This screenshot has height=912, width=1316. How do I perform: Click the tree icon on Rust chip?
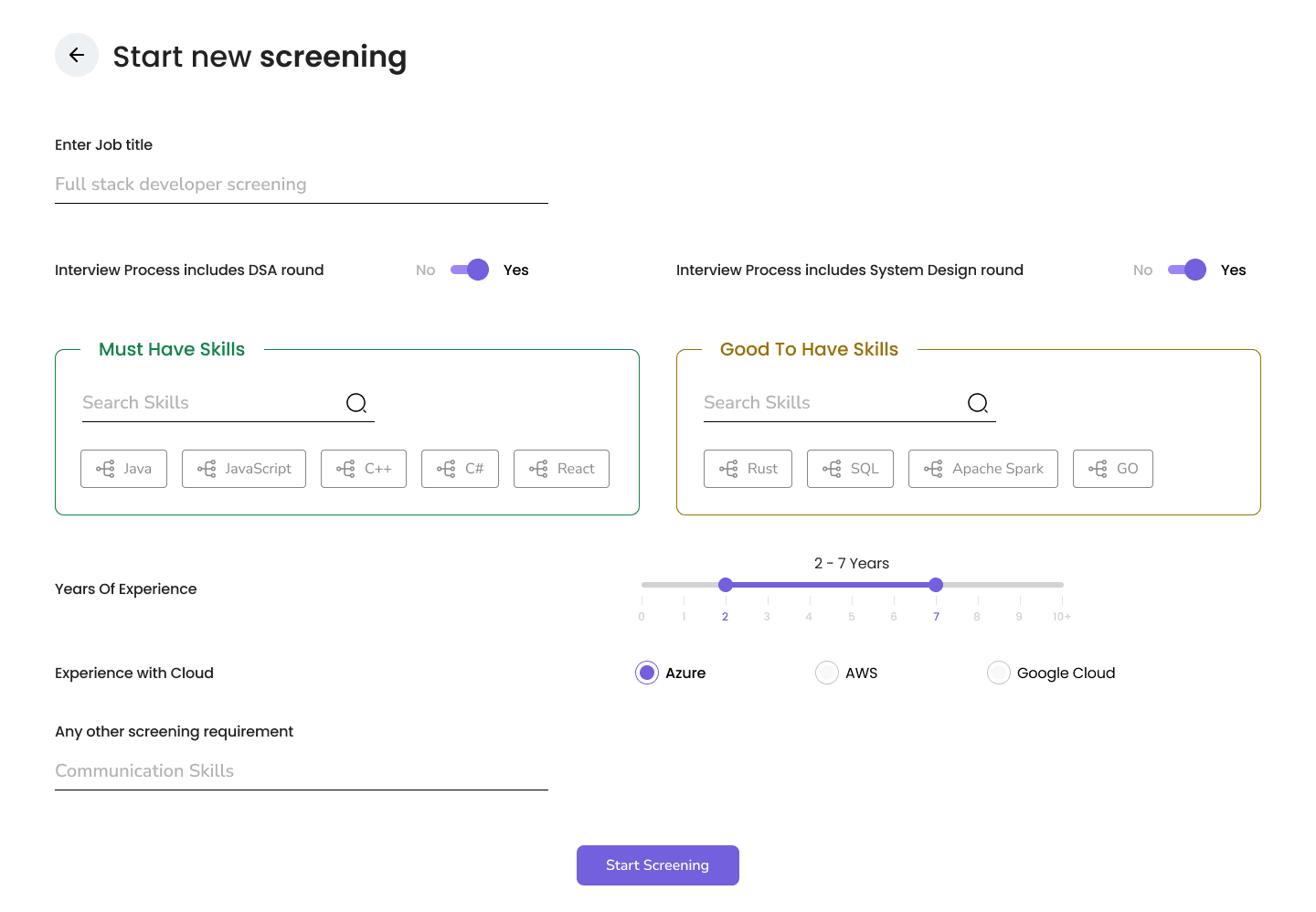coord(728,469)
